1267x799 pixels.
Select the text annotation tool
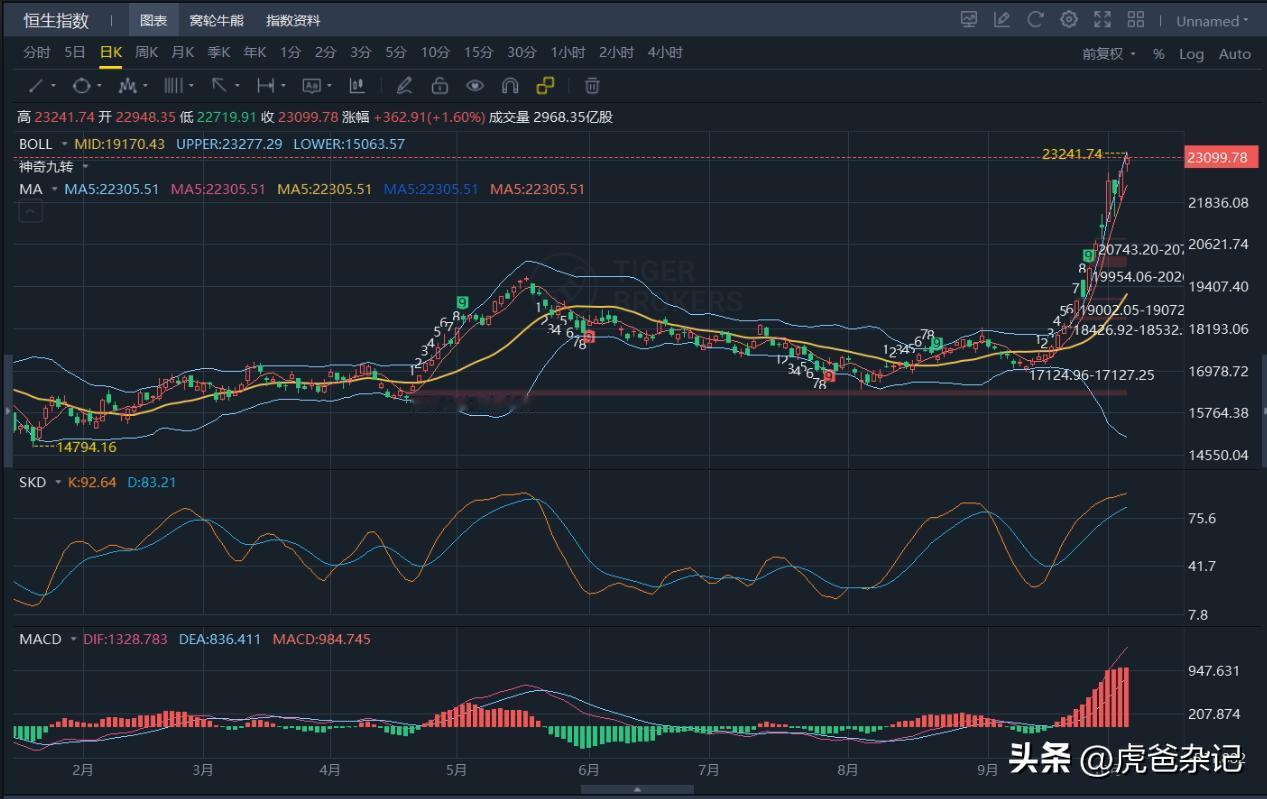point(311,86)
